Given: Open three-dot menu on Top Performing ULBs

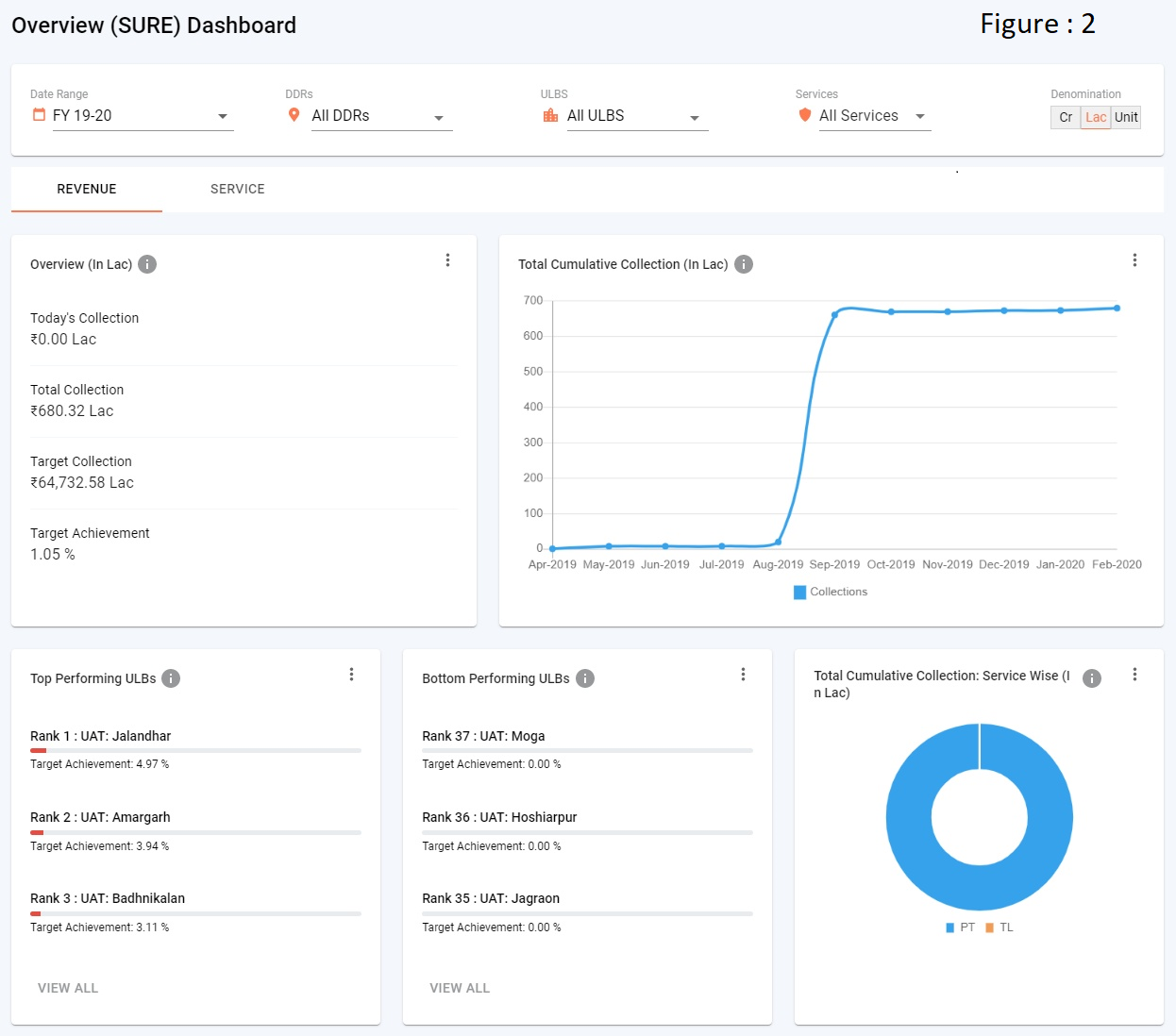Looking at the screenshot, I should click(351, 675).
